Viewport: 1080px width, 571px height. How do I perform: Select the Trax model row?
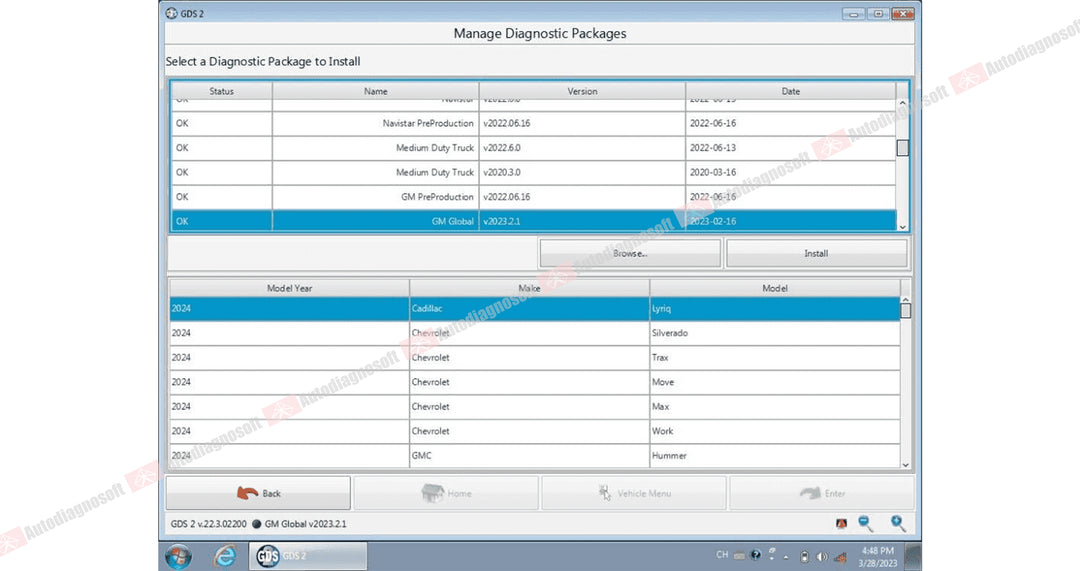pyautogui.click(x=535, y=357)
